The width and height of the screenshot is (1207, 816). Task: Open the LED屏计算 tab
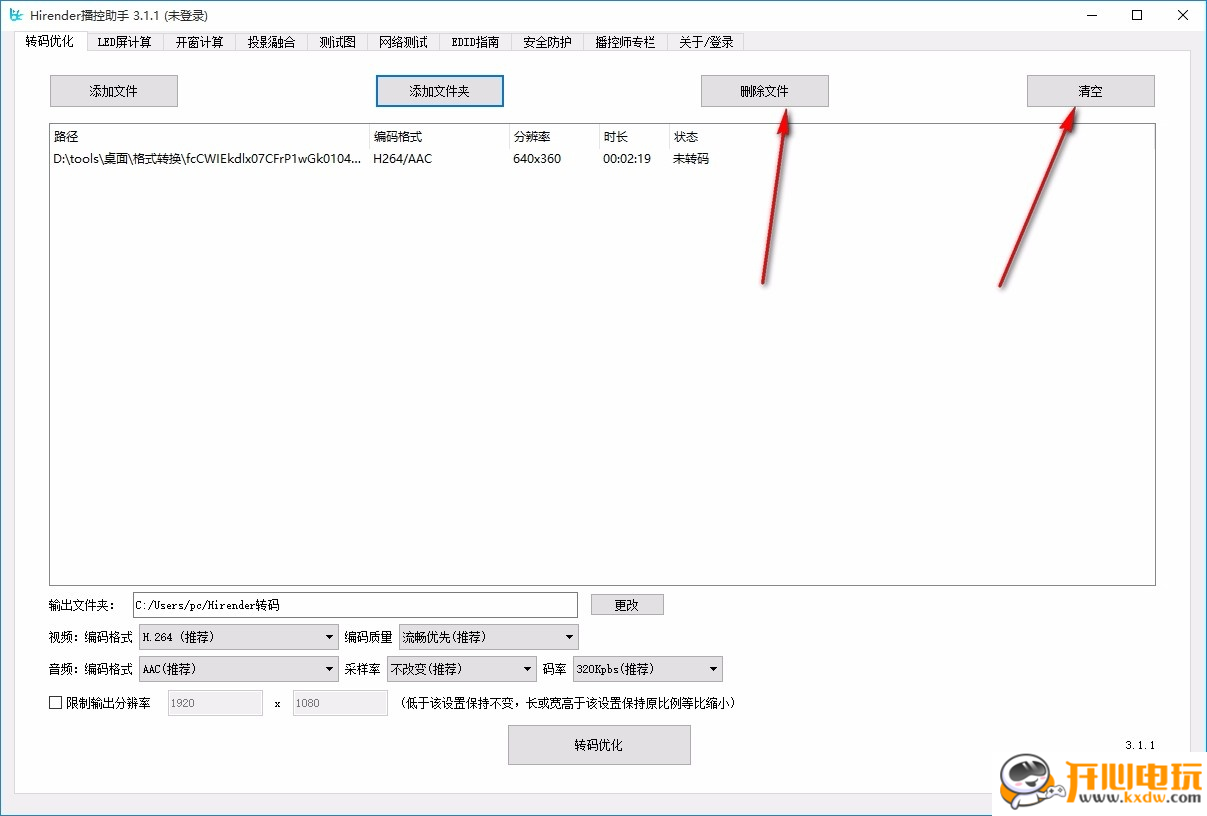(x=124, y=42)
